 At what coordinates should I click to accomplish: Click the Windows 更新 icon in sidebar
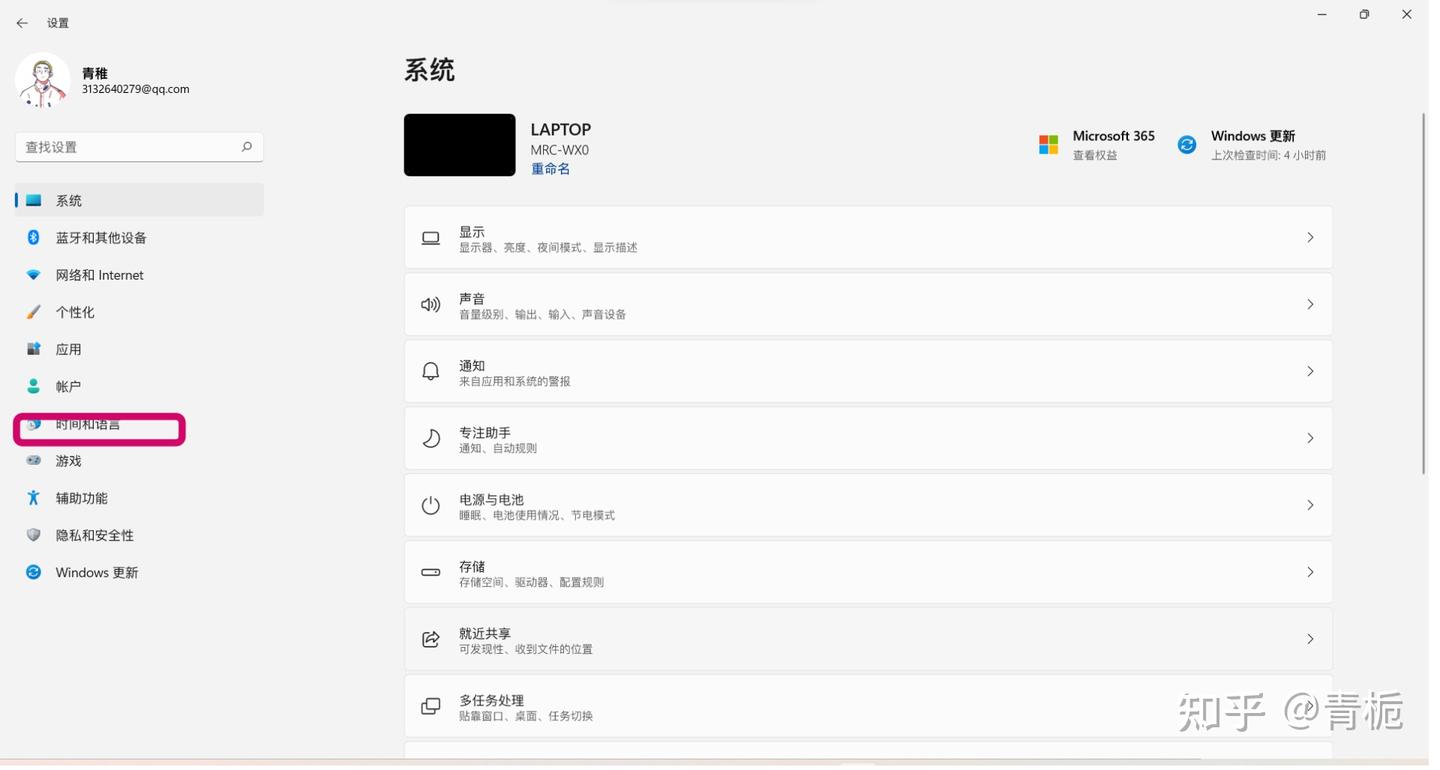33,571
